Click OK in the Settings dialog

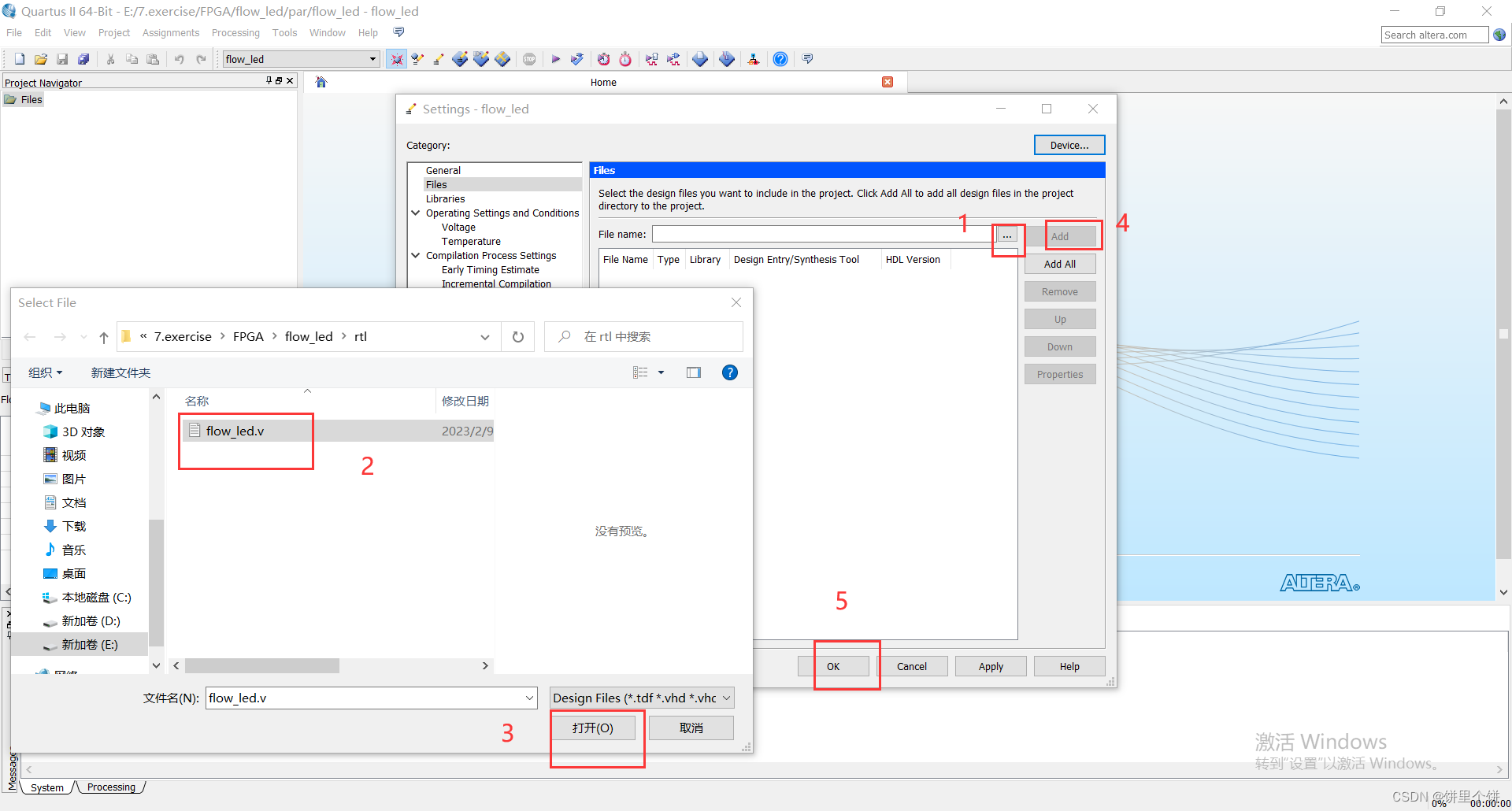[x=833, y=666]
